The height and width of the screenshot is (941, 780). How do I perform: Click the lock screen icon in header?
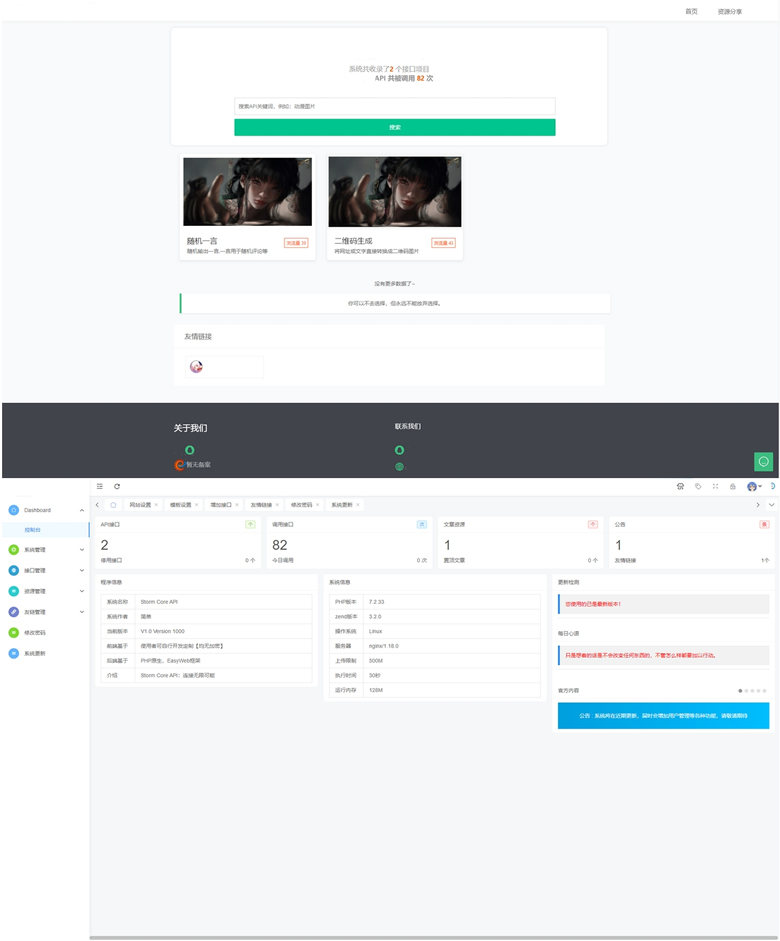point(732,486)
